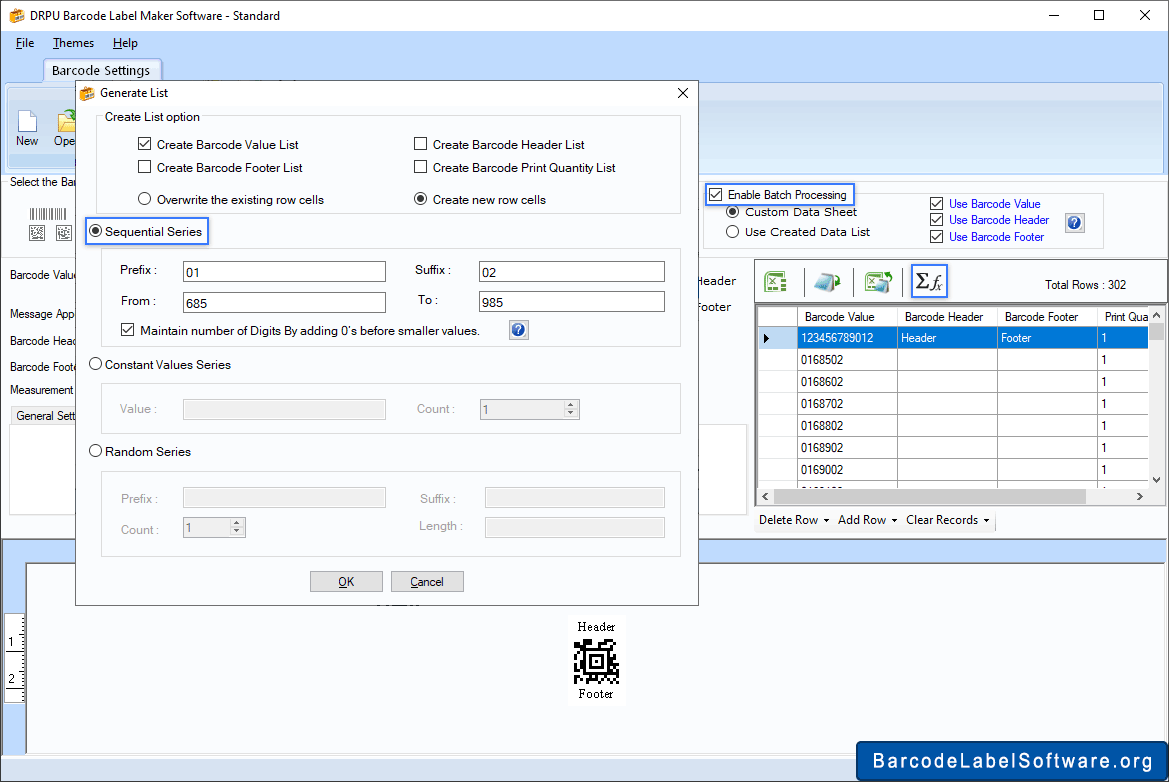Toggle Use Barcode Value checkbox
Image resolution: width=1169 pixels, height=782 pixels.
936,204
